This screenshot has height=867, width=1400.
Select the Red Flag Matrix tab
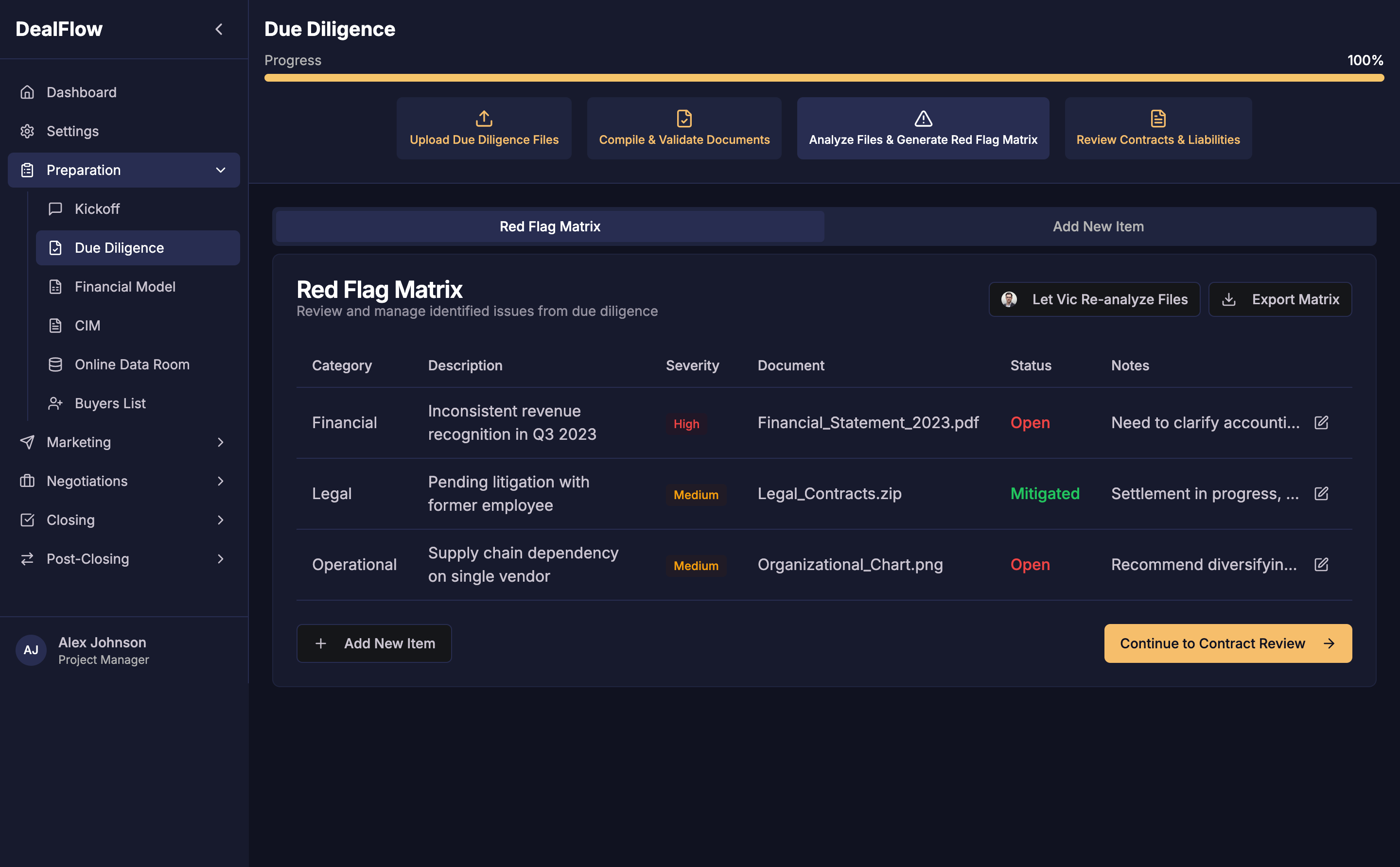pos(549,226)
